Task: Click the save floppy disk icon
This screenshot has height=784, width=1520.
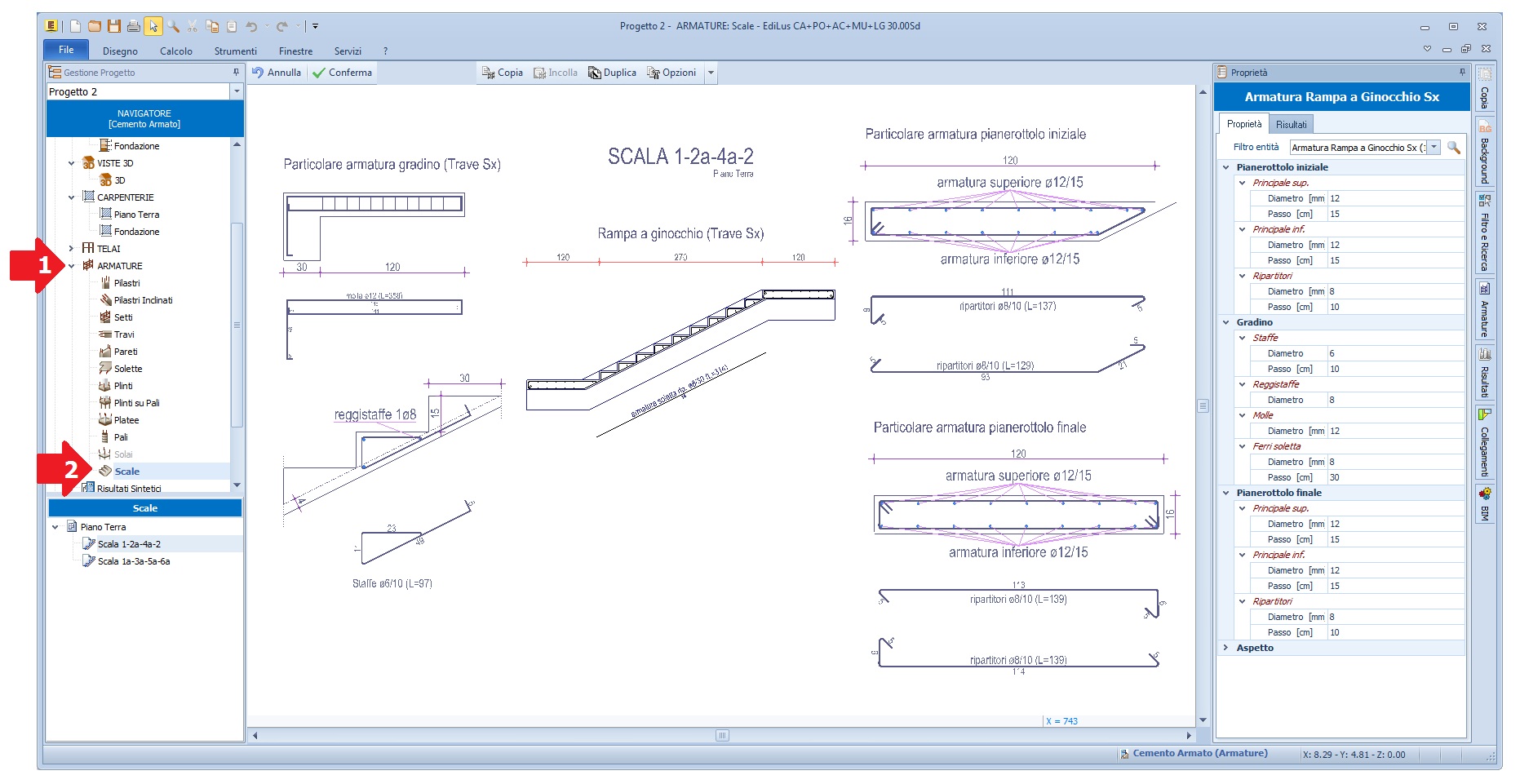Action: (x=114, y=26)
